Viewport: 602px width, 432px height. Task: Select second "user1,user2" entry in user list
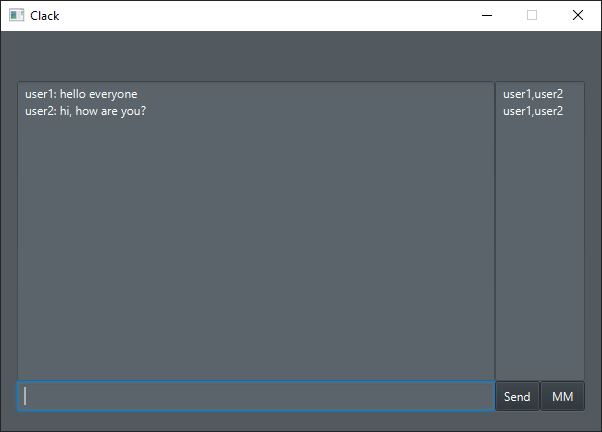[532, 110]
